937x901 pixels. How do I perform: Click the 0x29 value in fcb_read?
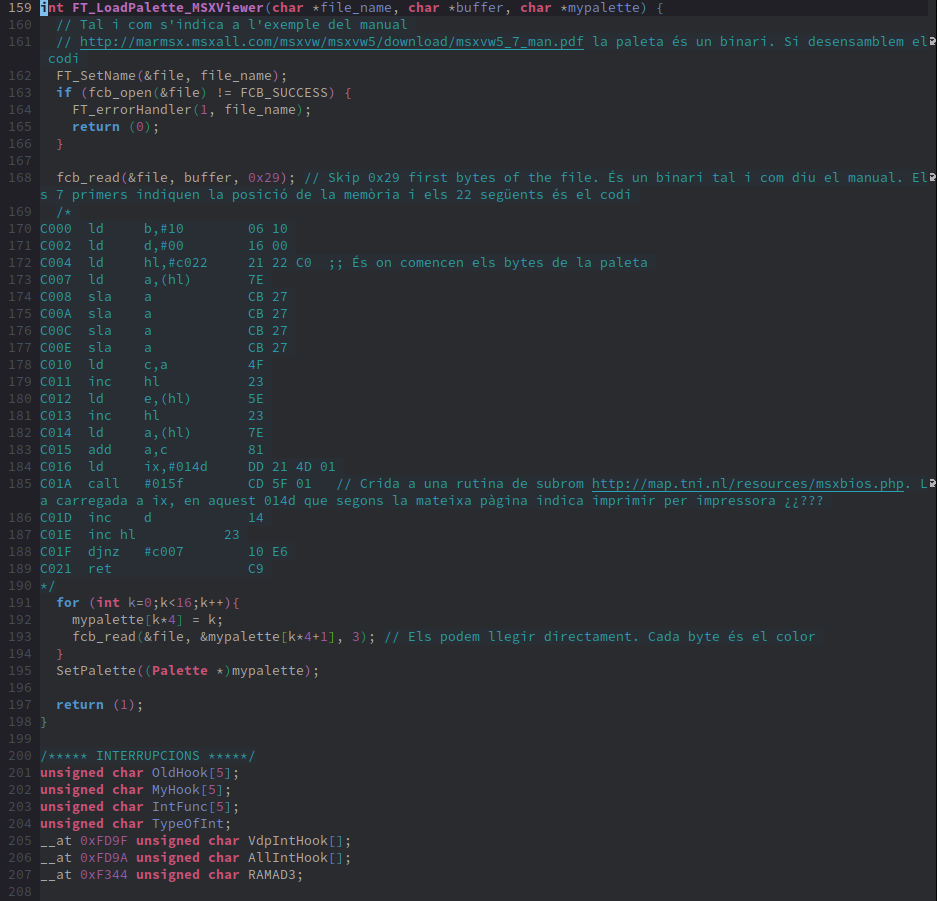click(264, 177)
